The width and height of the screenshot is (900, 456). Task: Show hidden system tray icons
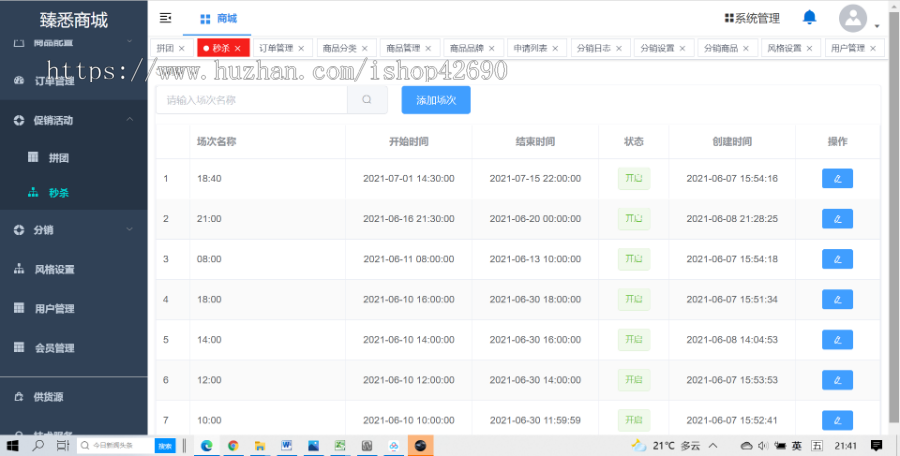(x=713, y=445)
